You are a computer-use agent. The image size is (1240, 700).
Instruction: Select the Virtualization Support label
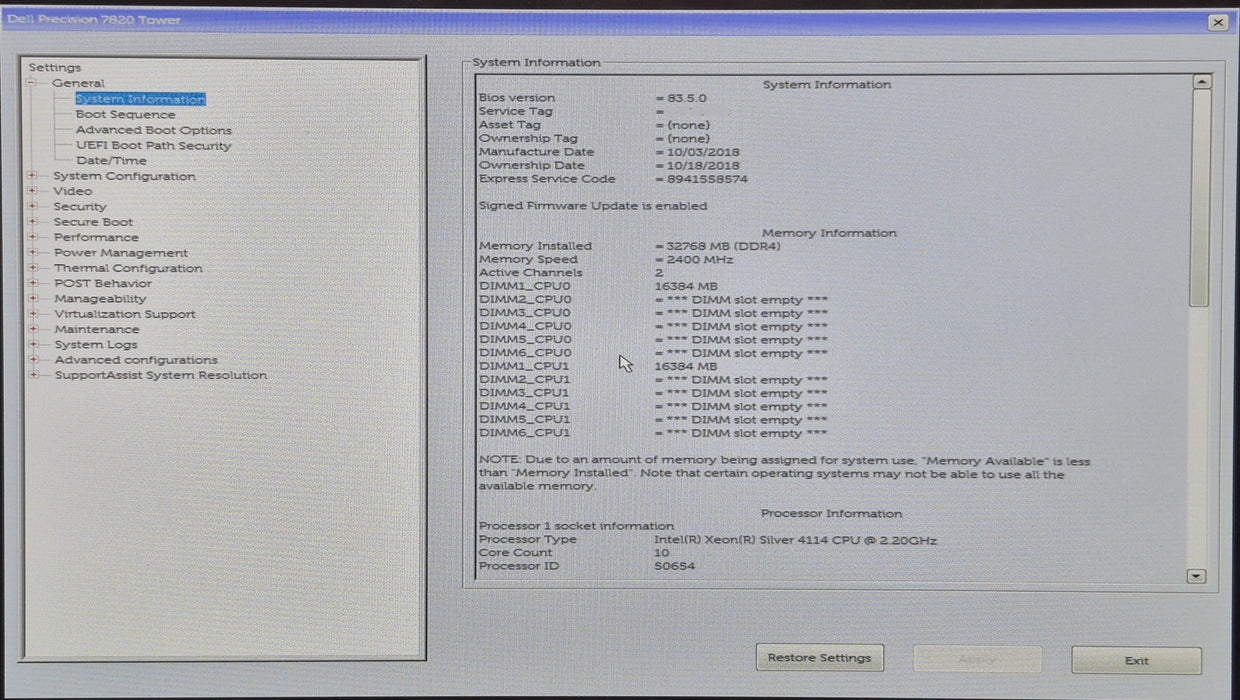tap(125, 314)
